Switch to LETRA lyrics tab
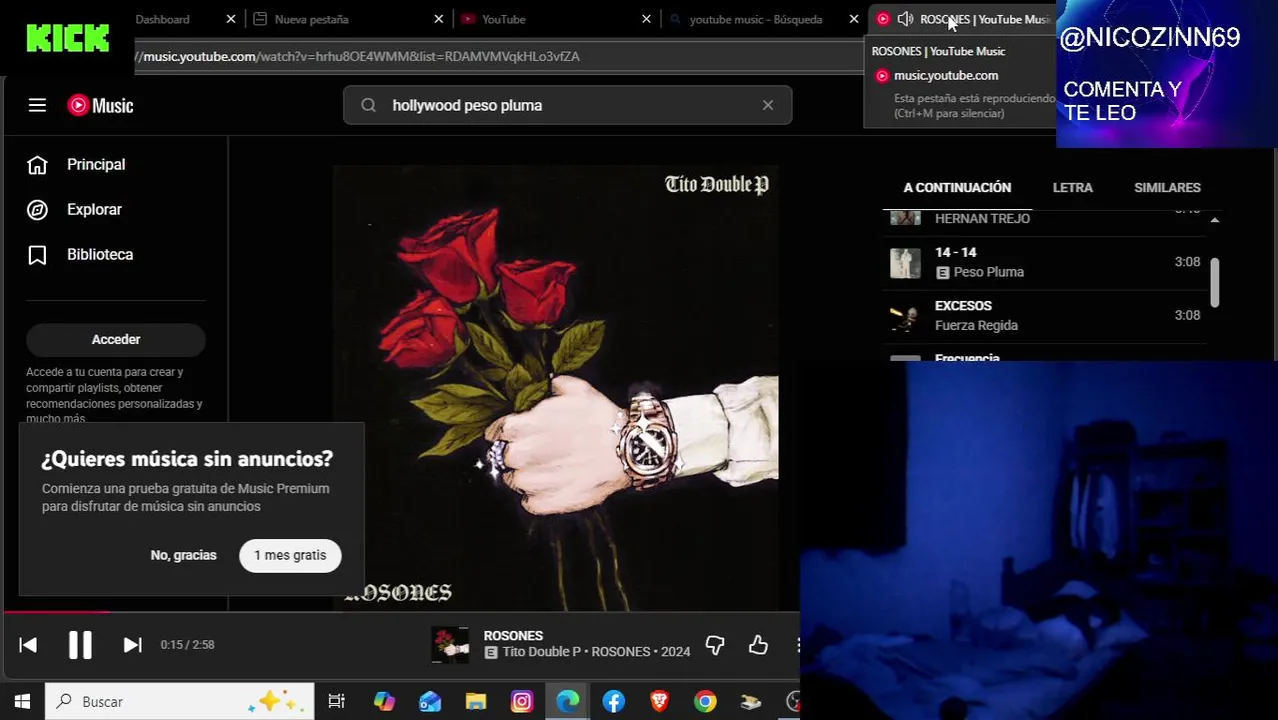1278x720 pixels. pos(1072,187)
